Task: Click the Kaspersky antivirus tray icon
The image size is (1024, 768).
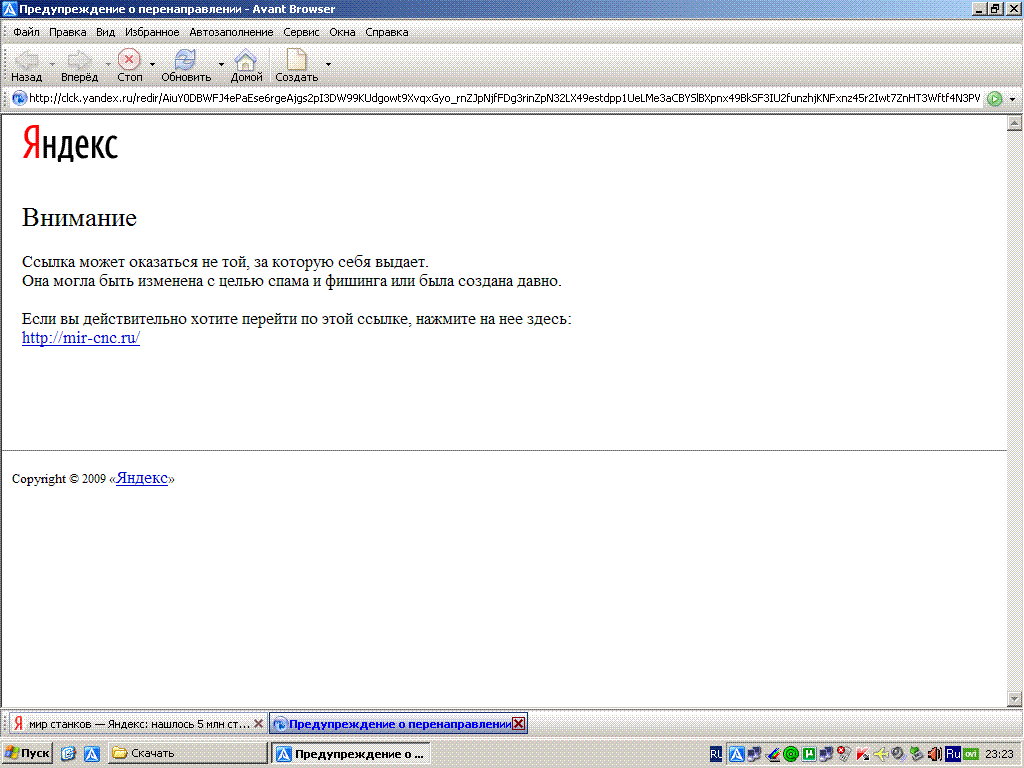Action: click(863, 754)
